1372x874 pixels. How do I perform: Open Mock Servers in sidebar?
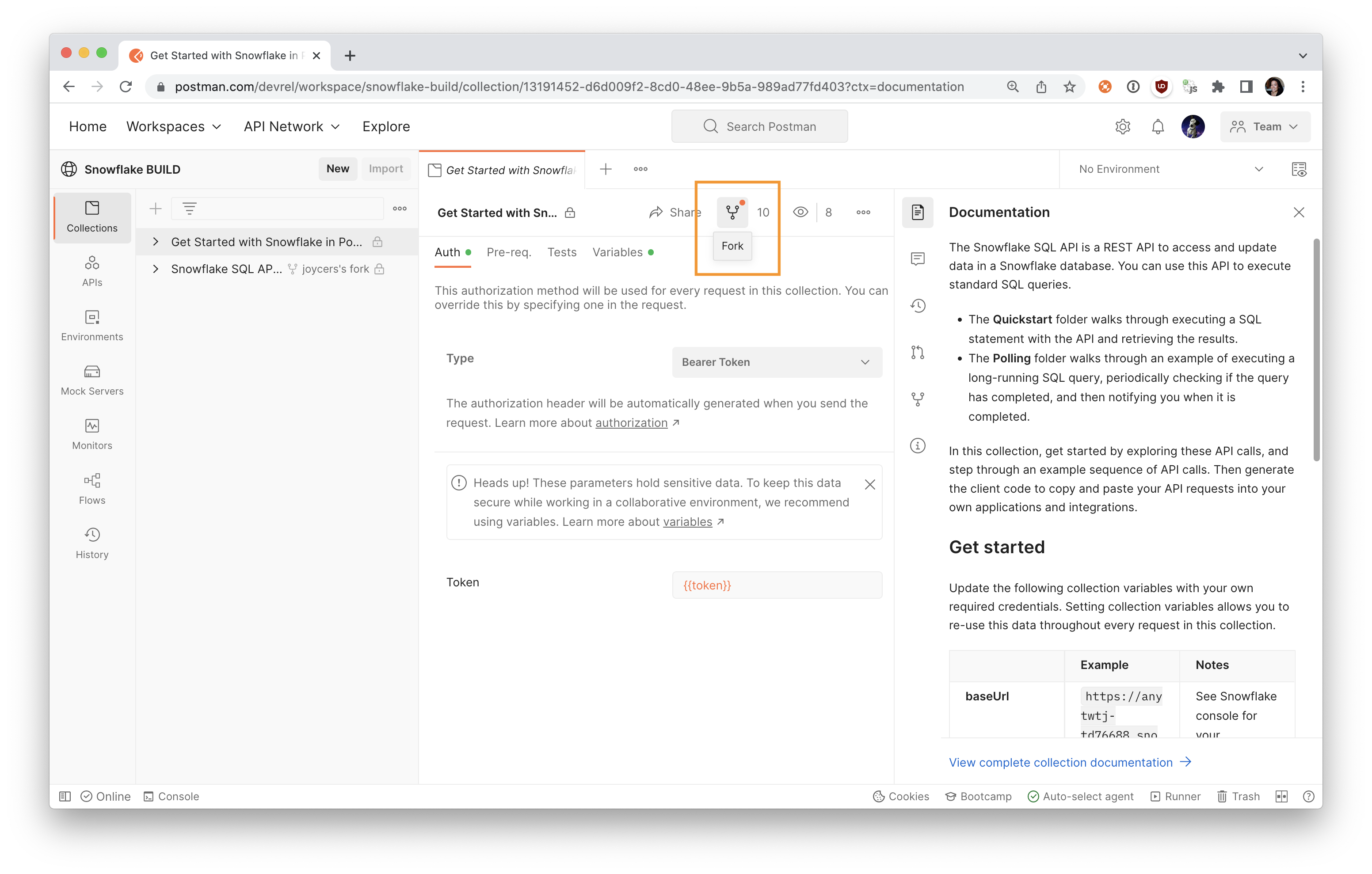point(92,380)
